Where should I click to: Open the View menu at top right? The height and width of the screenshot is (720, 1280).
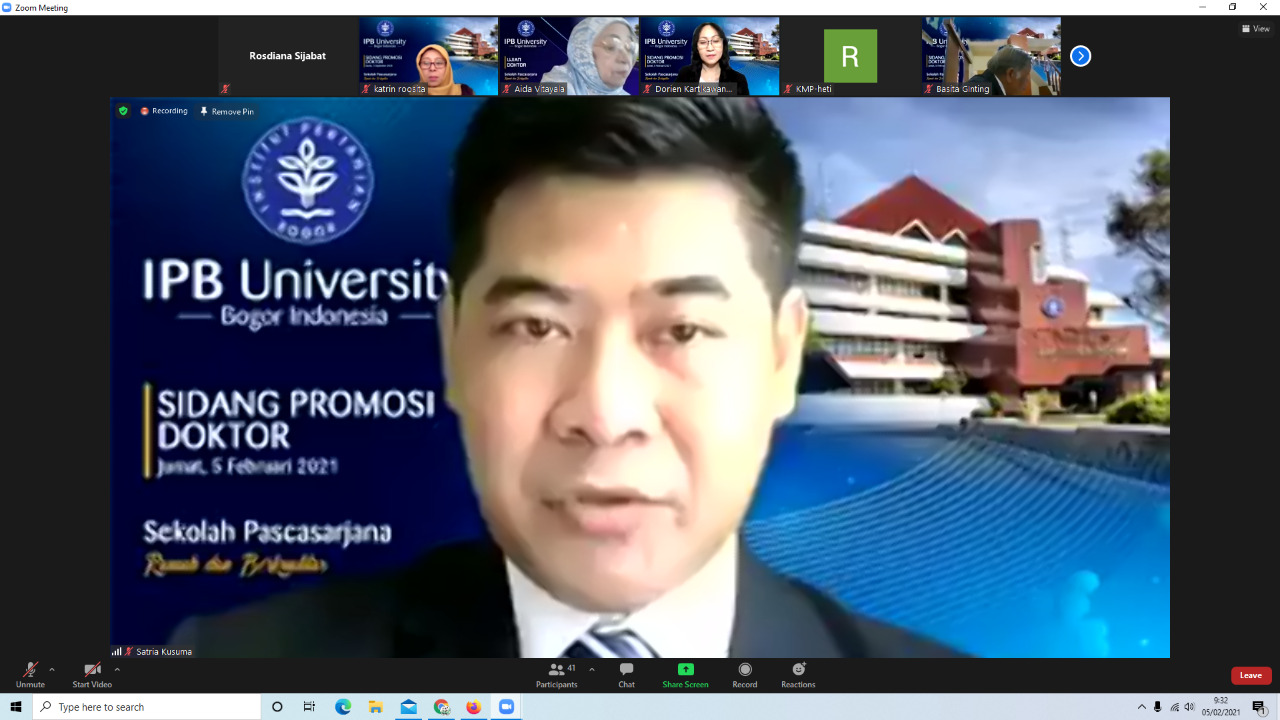1255,28
